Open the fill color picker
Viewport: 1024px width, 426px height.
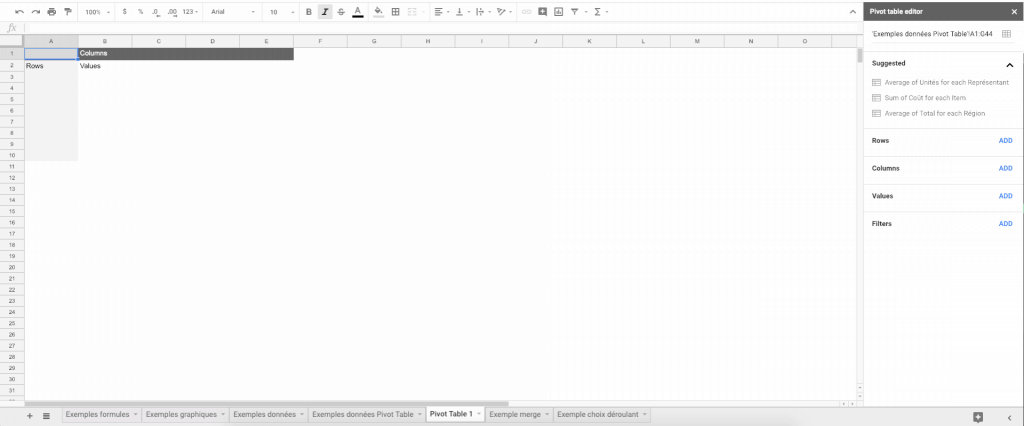click(377, 12)
